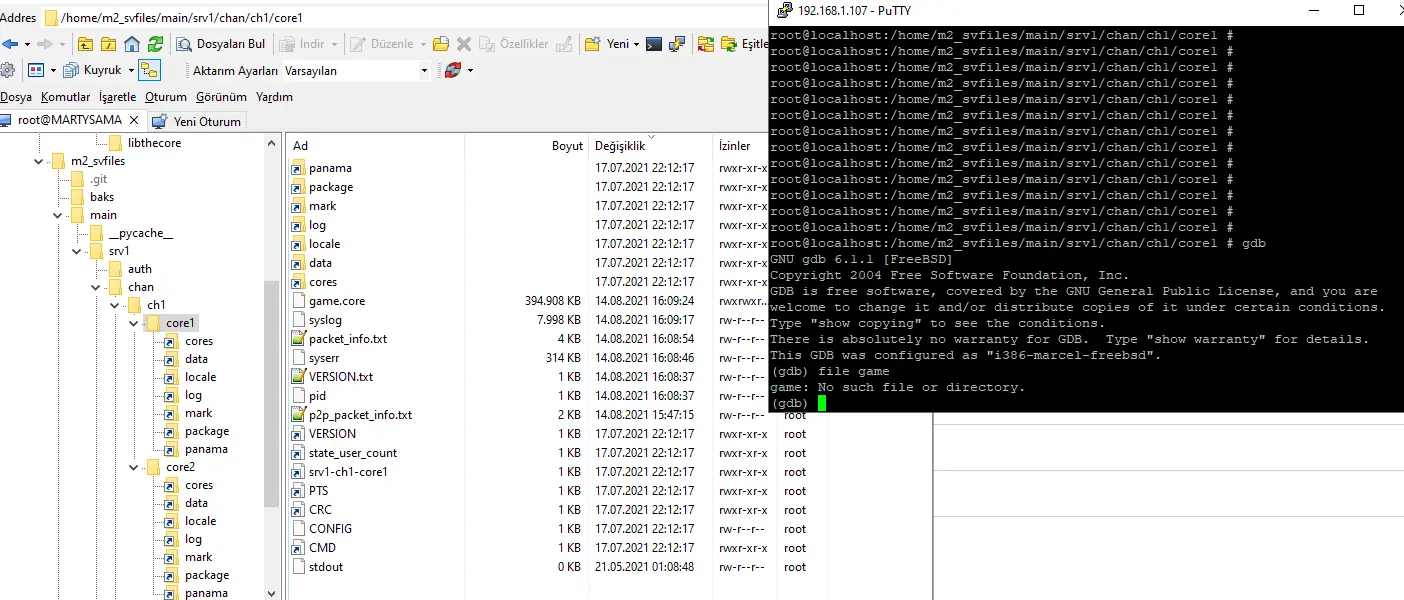
Task: Select the auth folder in tree
Action: point(140,269)
